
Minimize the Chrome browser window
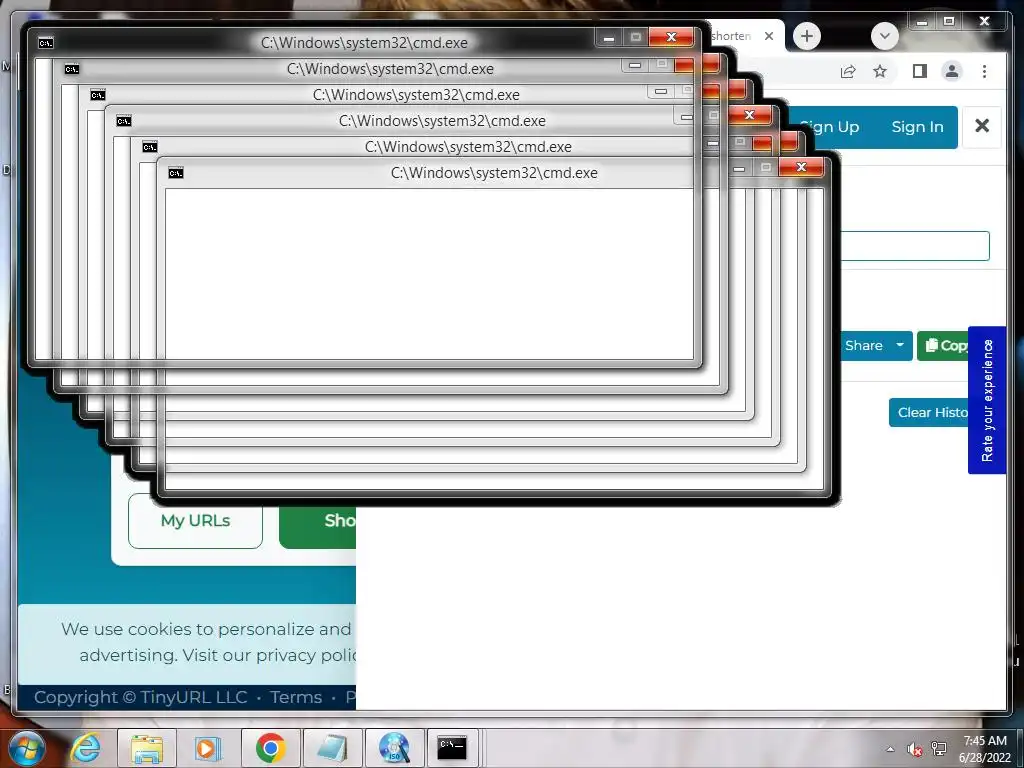pyautogui.click(x=922, y=22)
